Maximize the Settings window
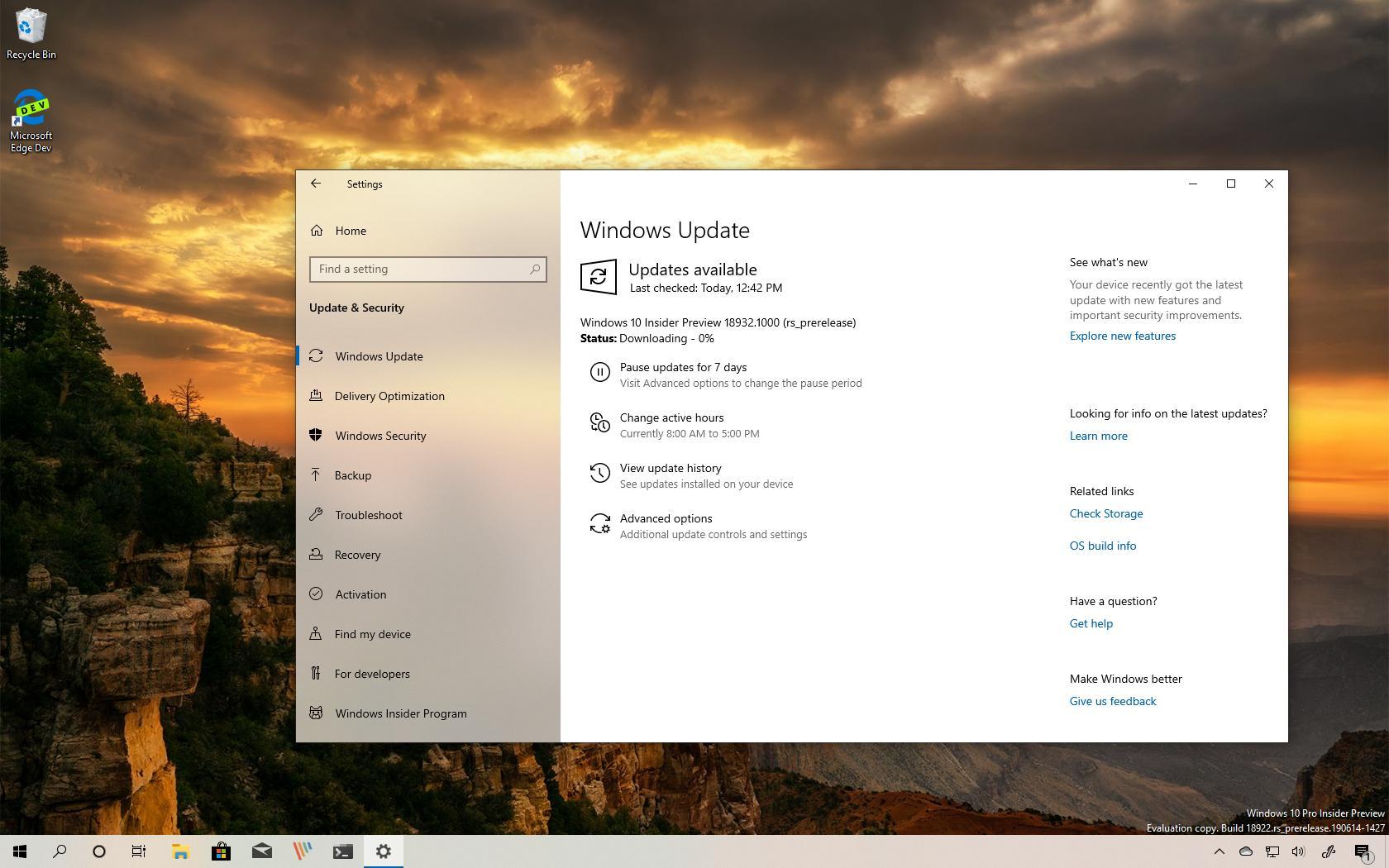Image resolution: width=1389 pixels, height=868 pixels. [x=1231, y=184]
